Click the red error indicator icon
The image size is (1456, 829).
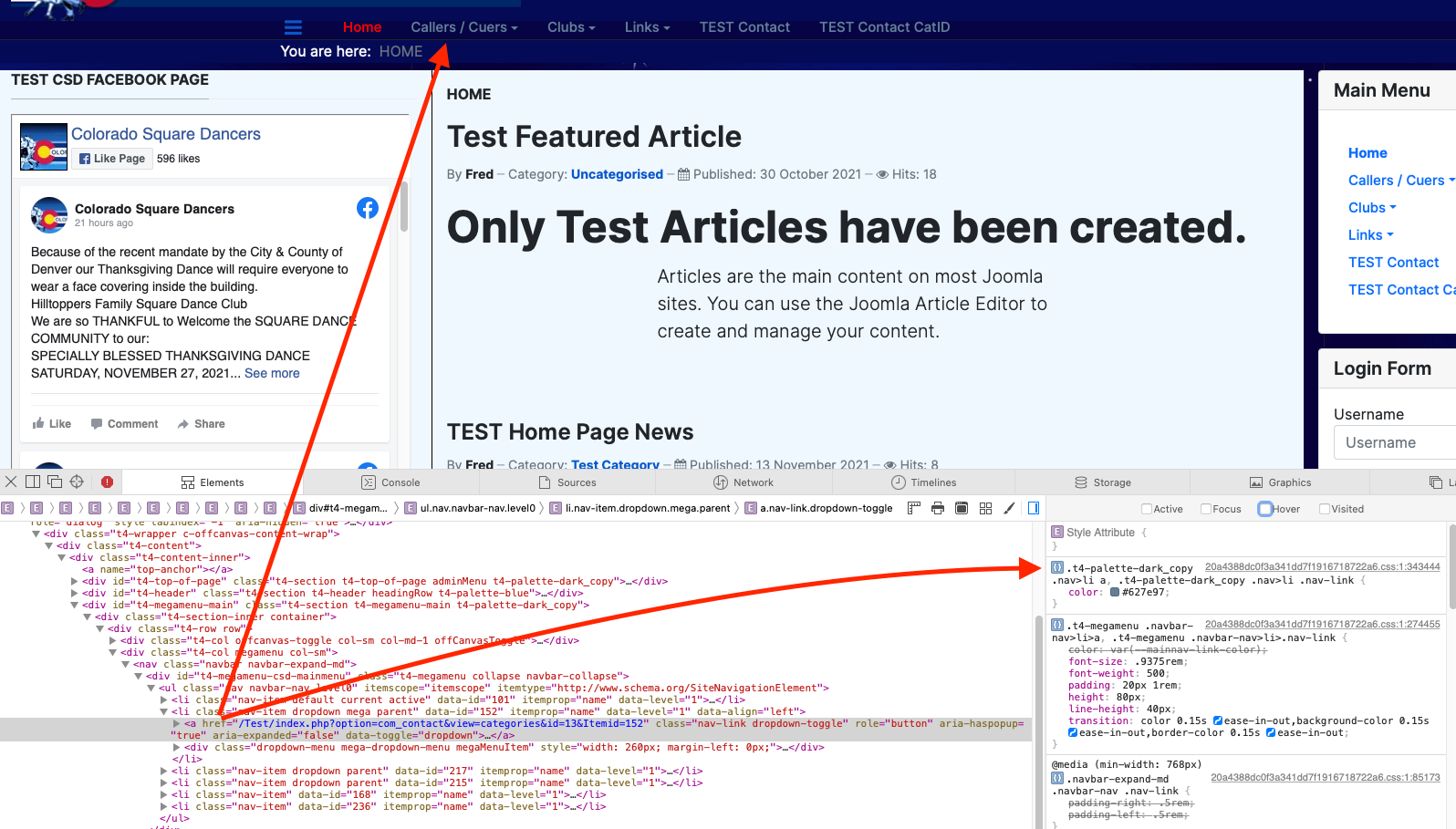click(x=108, y=482)
